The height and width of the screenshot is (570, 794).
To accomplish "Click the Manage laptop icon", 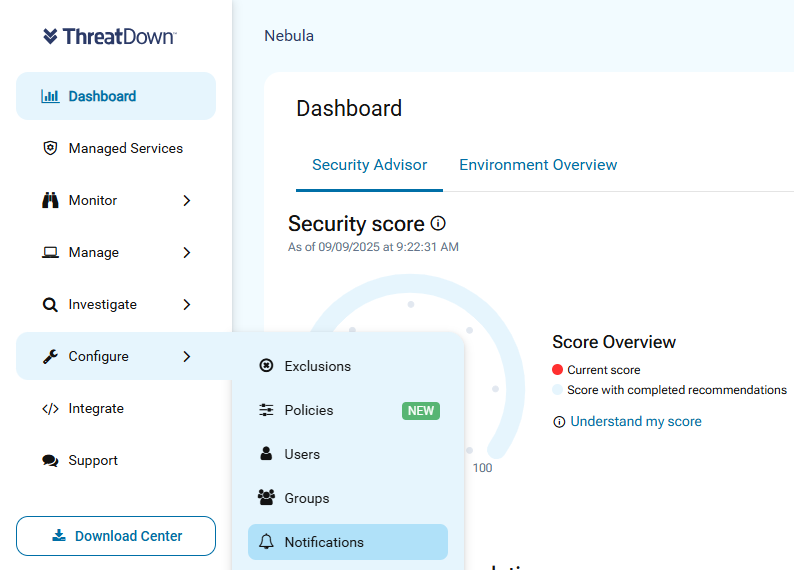I will [50, 252].
